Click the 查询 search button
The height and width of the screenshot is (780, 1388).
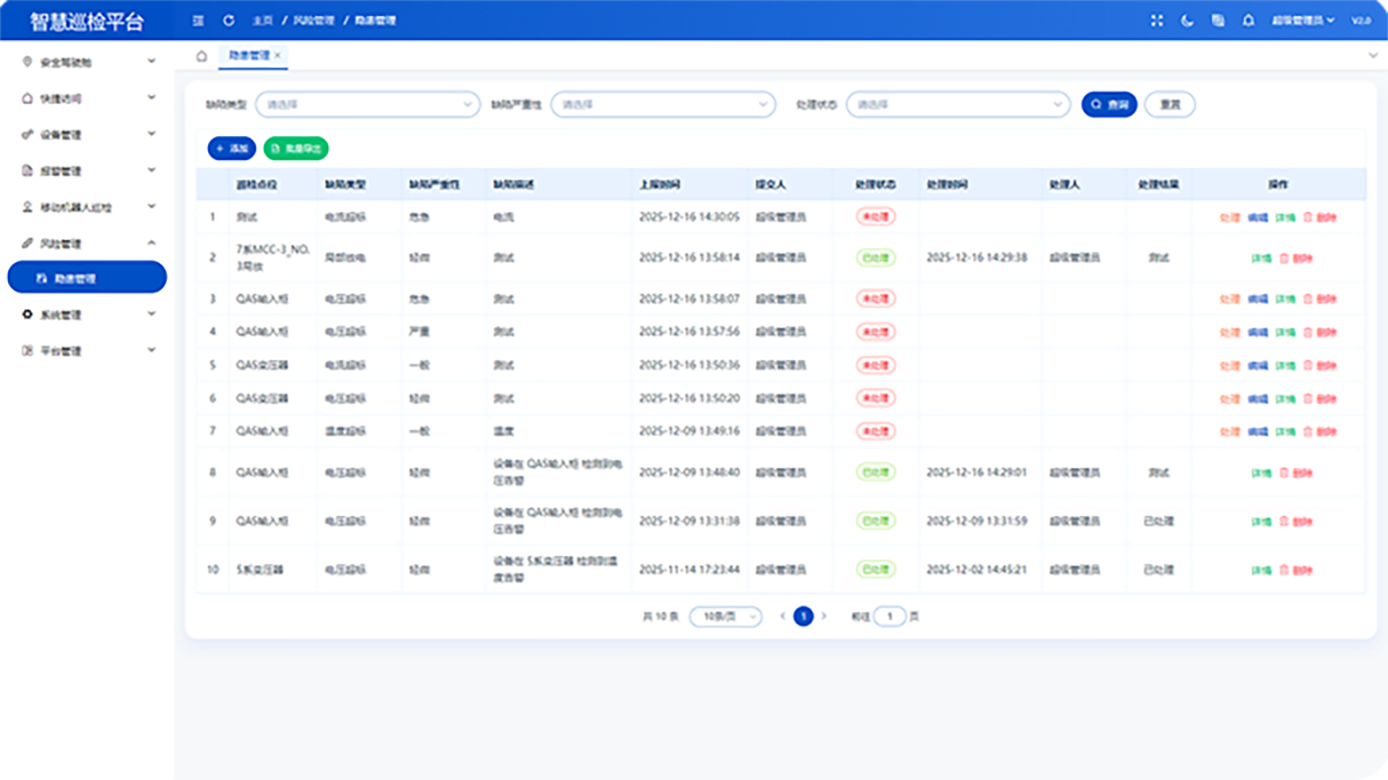click(x=1109, y=104)
